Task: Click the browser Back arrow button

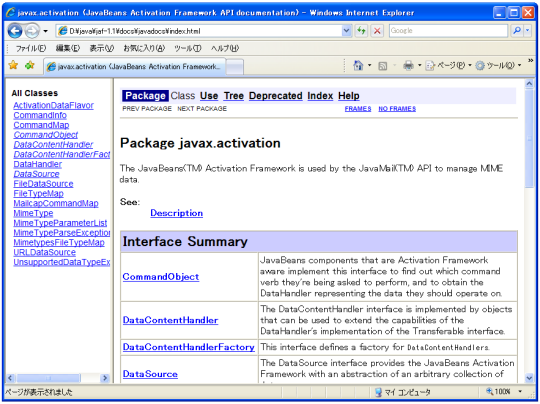Action: [15, 31]
